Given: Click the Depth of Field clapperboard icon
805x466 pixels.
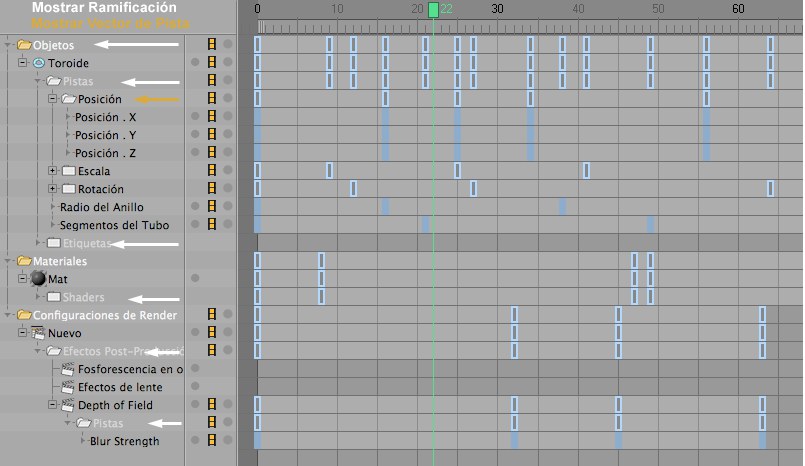Looking at the screenshot, I should (x=68, y=405).
